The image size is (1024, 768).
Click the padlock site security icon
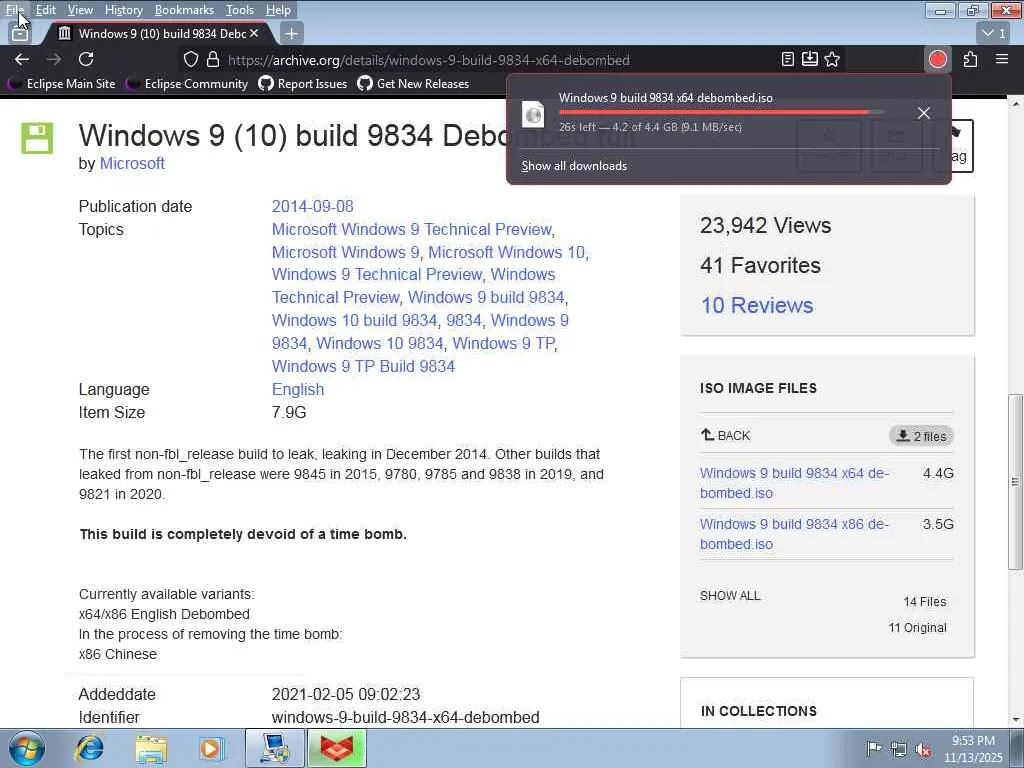tap(213, 59)
